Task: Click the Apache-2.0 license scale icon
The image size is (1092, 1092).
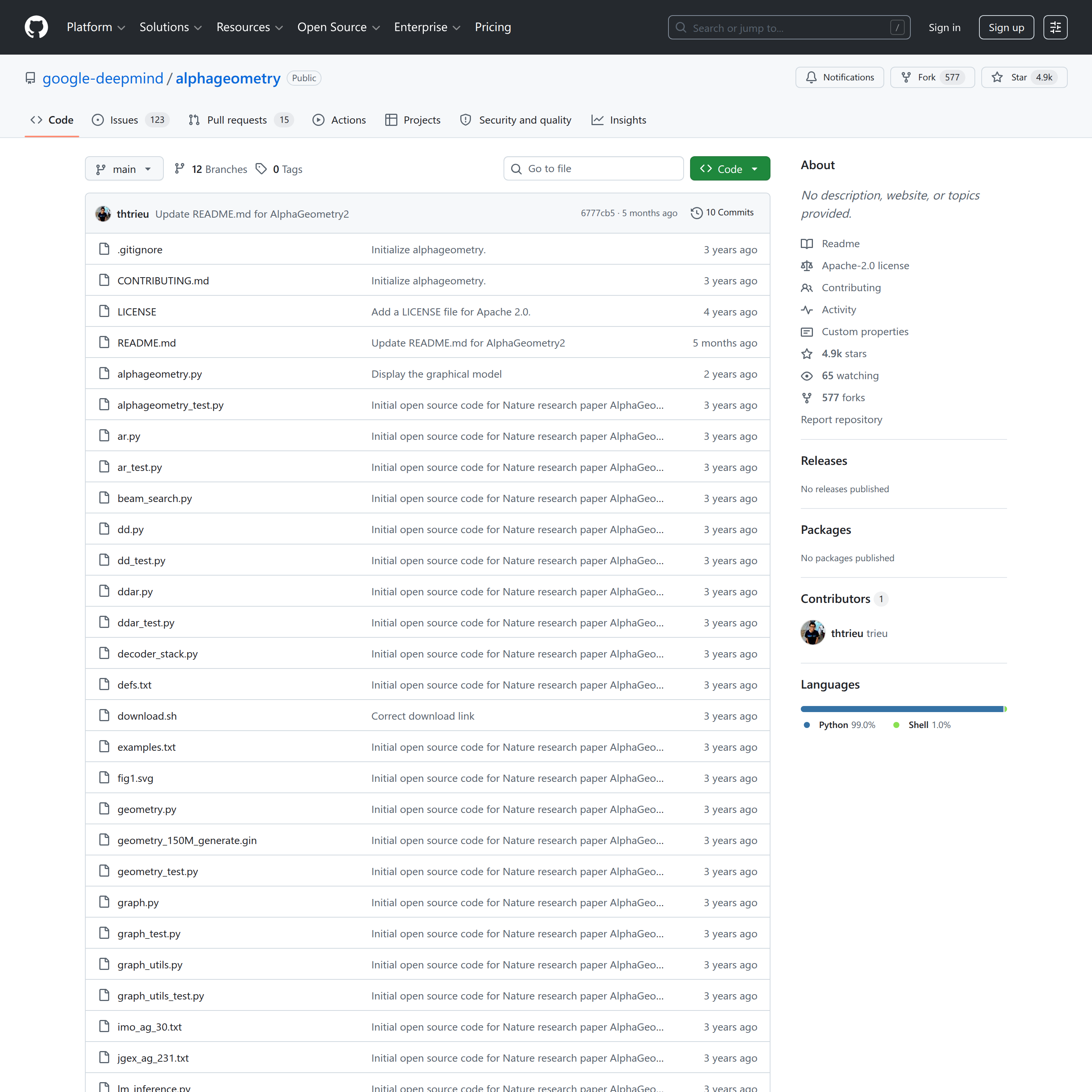Action: [x=806, y=266]
